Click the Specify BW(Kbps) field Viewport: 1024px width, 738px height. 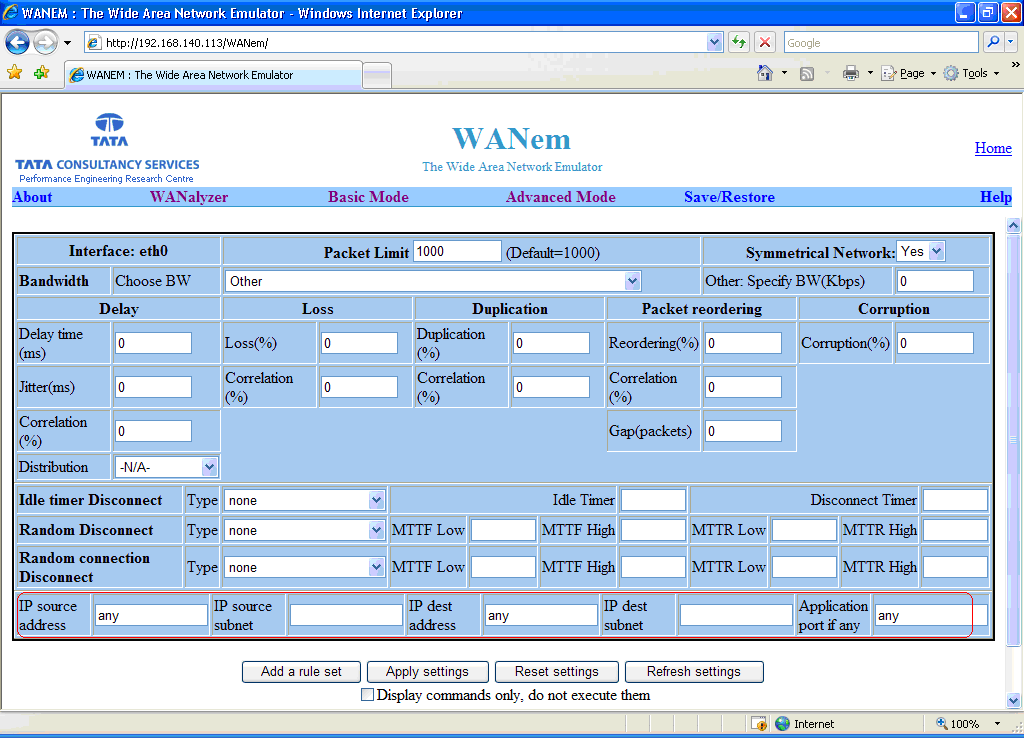(x=935, y=281)
